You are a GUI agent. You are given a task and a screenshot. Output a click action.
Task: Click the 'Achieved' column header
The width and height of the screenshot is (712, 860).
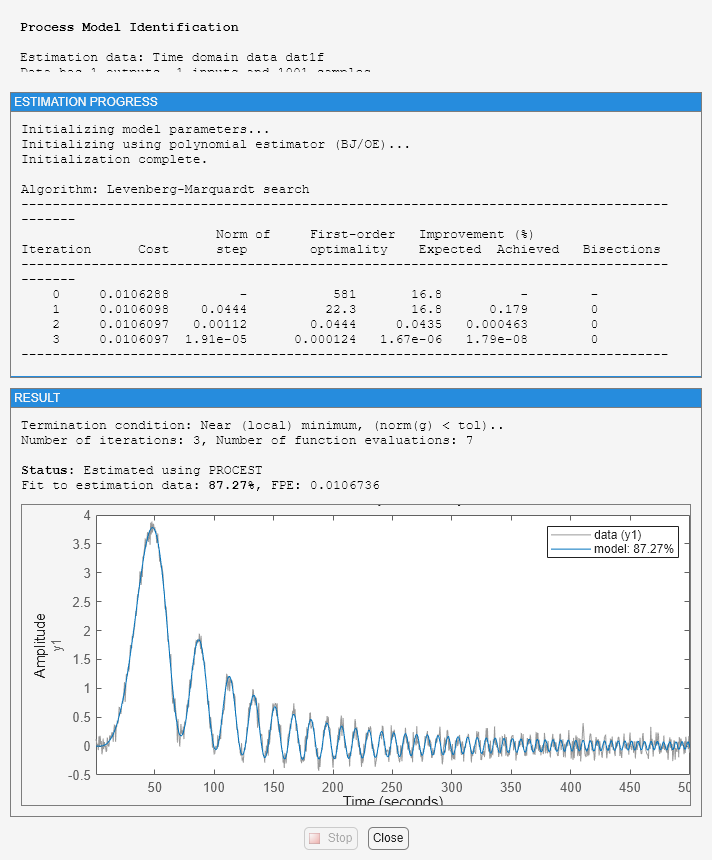point(528,250)
